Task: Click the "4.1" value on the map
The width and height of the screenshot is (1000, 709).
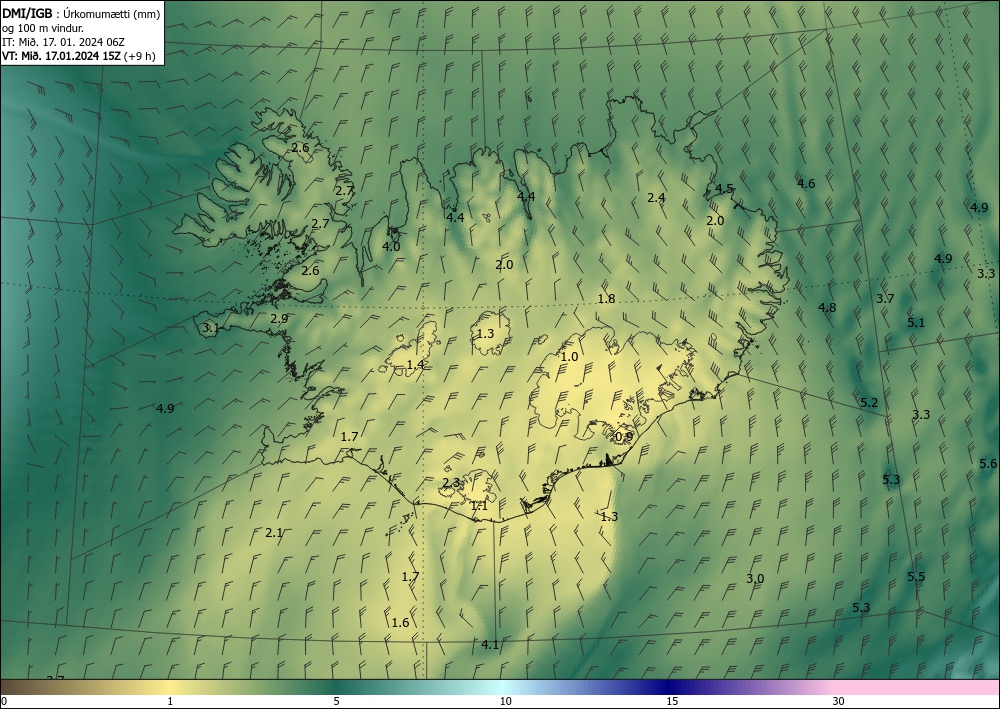Action: (490, 645)
